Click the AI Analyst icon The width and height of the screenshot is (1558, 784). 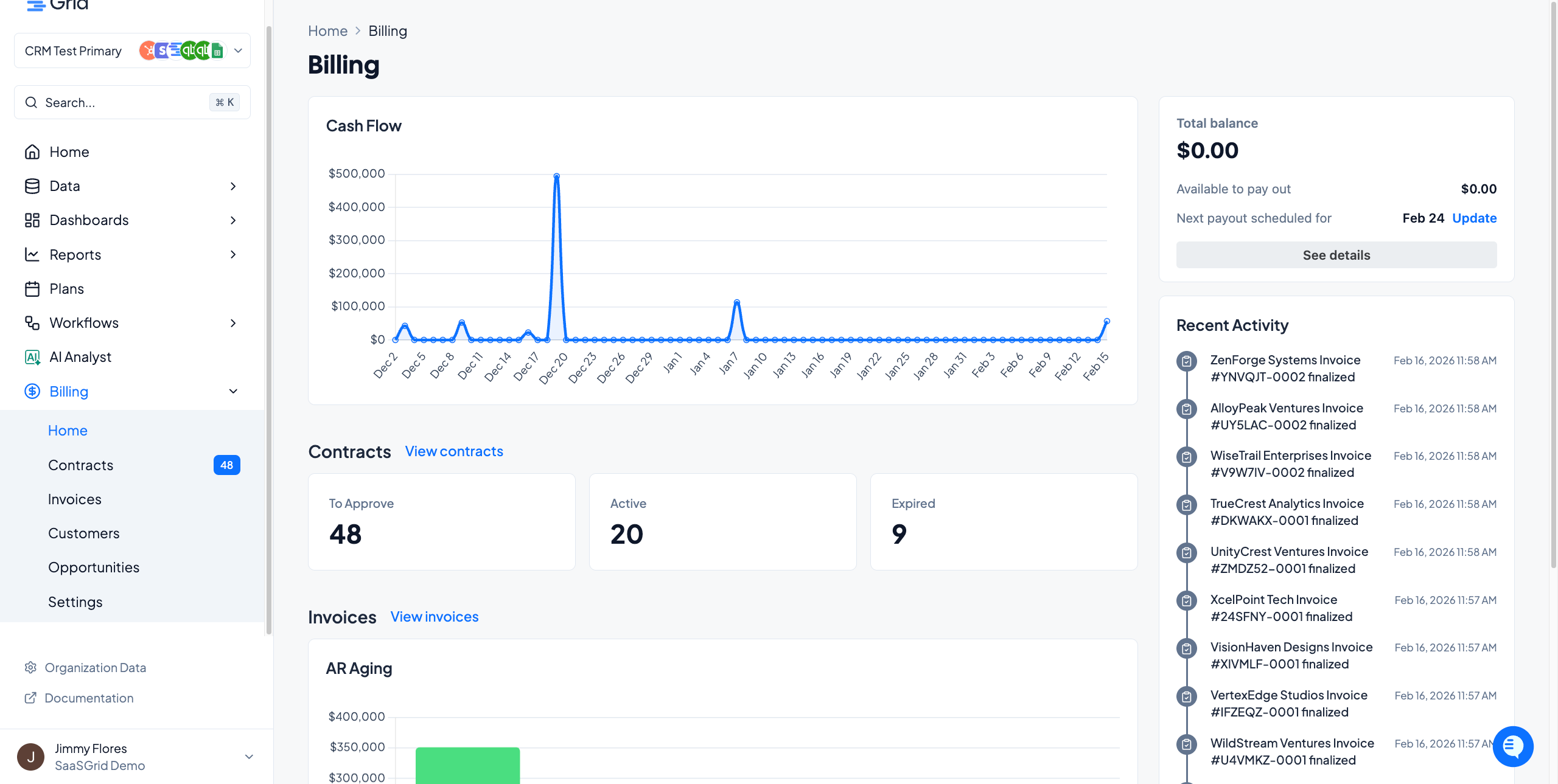coord(32,357)
